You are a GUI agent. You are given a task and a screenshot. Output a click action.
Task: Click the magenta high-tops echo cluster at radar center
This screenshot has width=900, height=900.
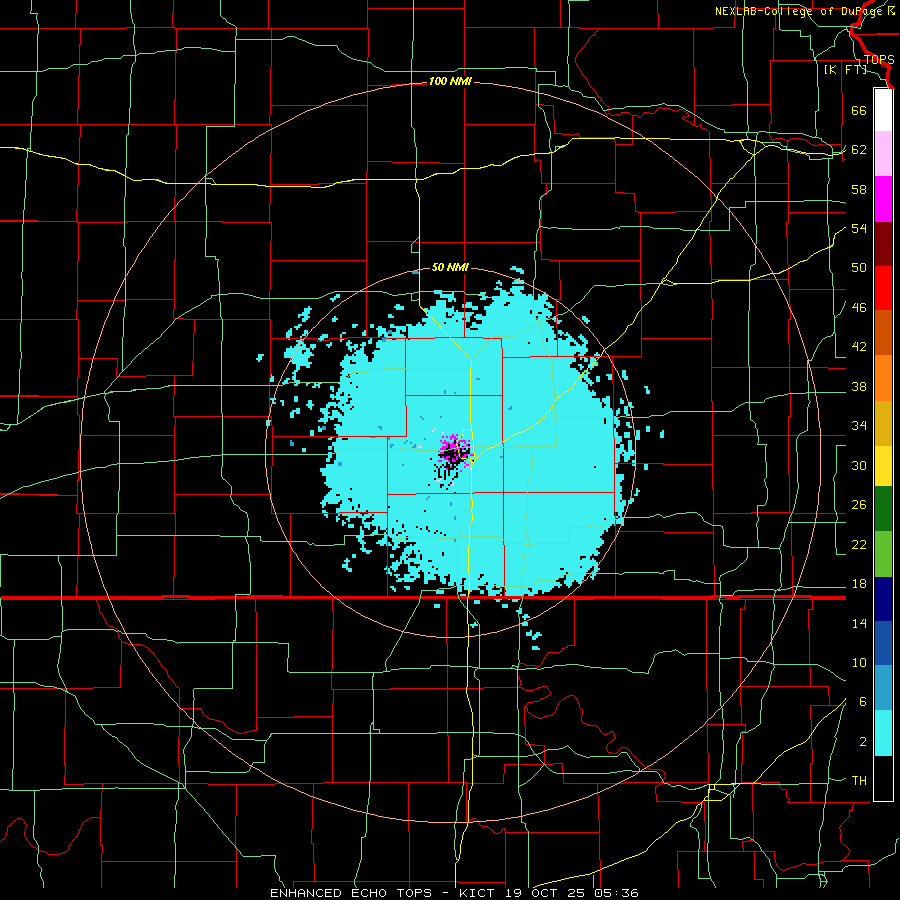tap(455, 452)
